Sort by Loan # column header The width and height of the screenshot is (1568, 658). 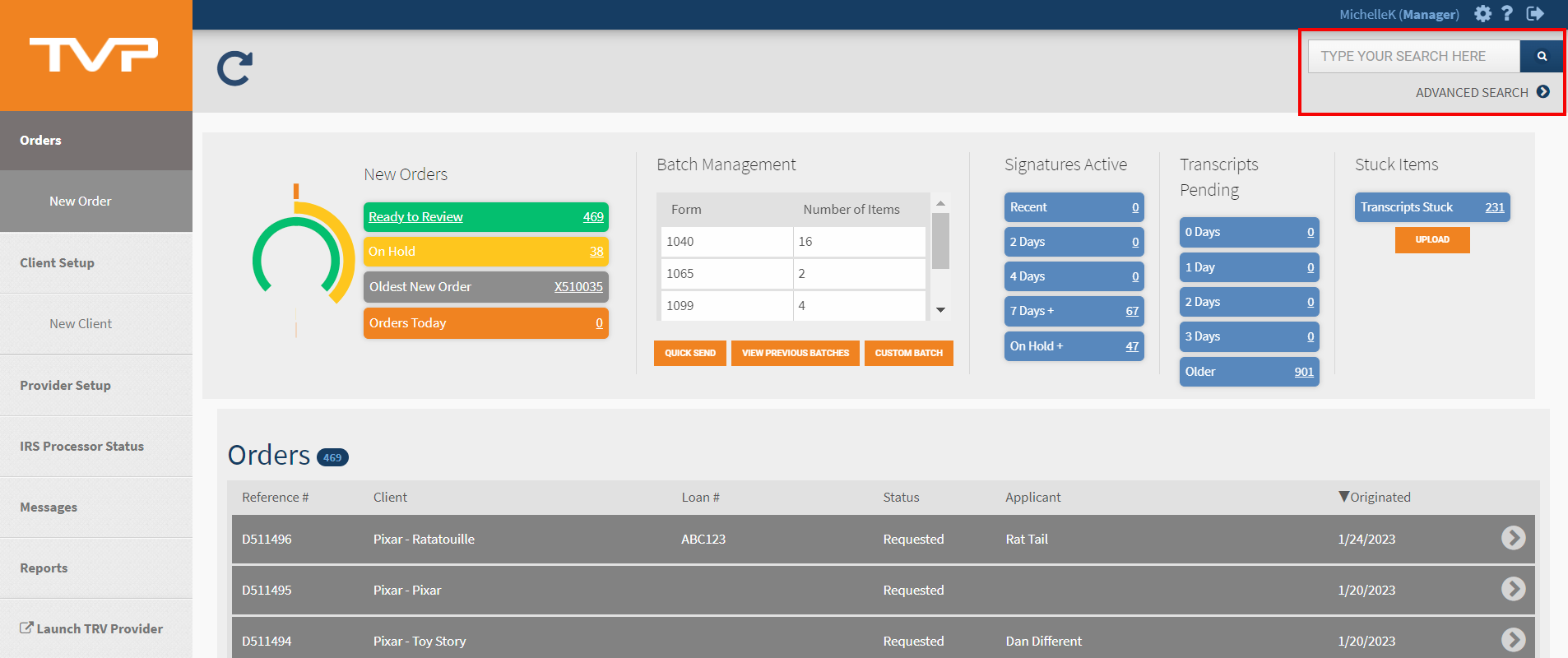[x=700, y=497]
